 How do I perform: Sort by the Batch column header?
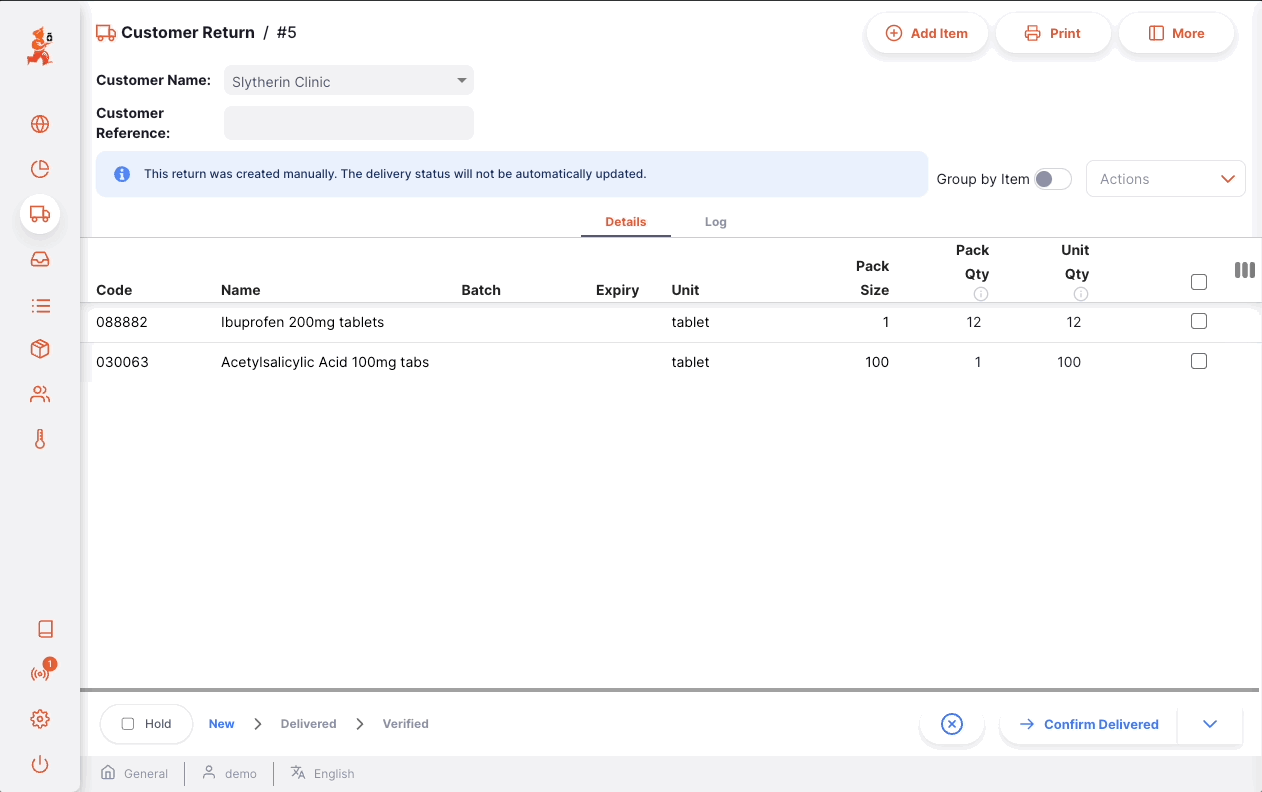tap(481, 290)
